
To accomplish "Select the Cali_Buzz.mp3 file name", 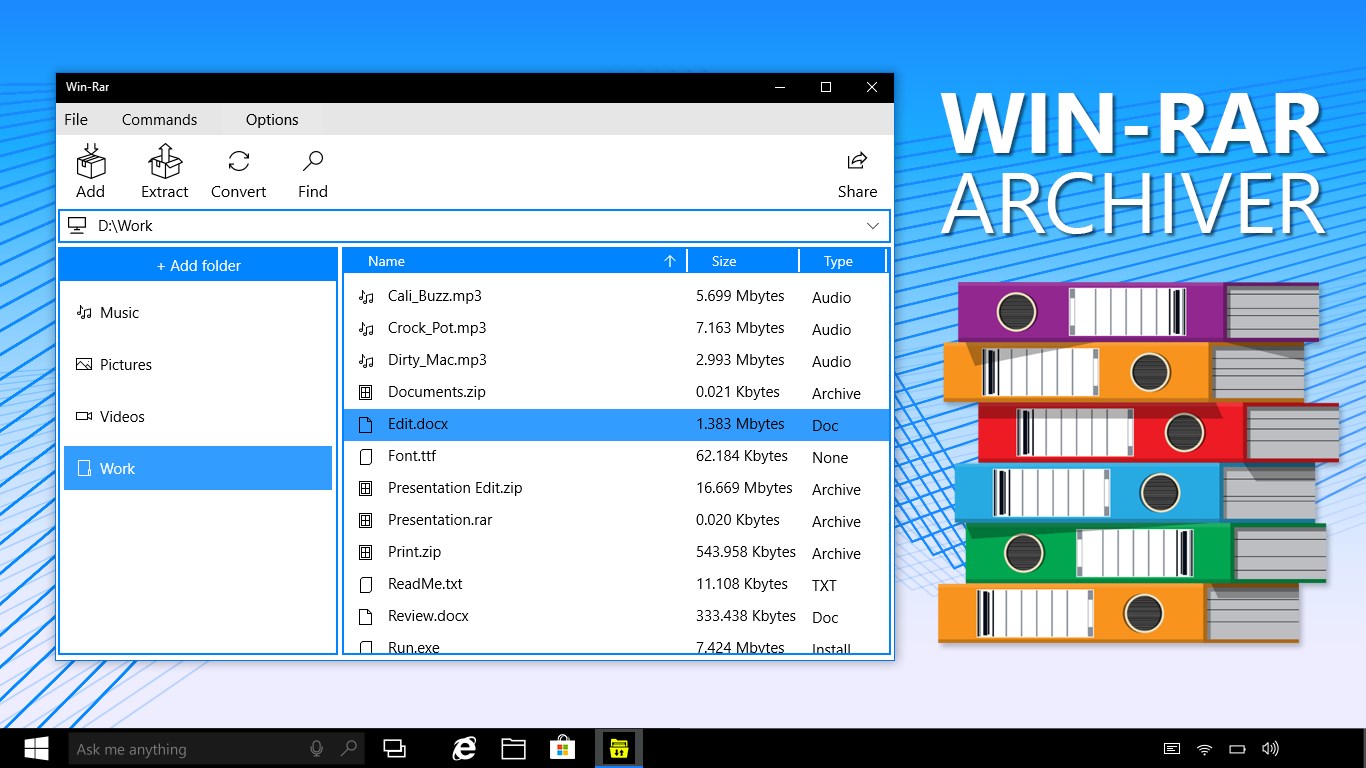I will [435, 296].
